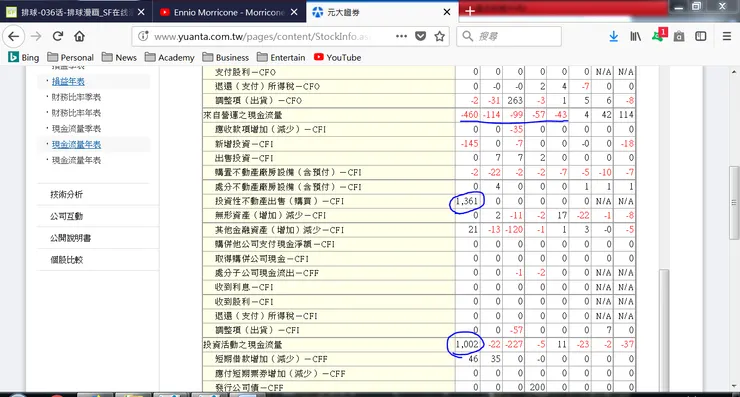740x397 pixels.
Task: Close the 排球-036话 tab
Action: [141, 12]
